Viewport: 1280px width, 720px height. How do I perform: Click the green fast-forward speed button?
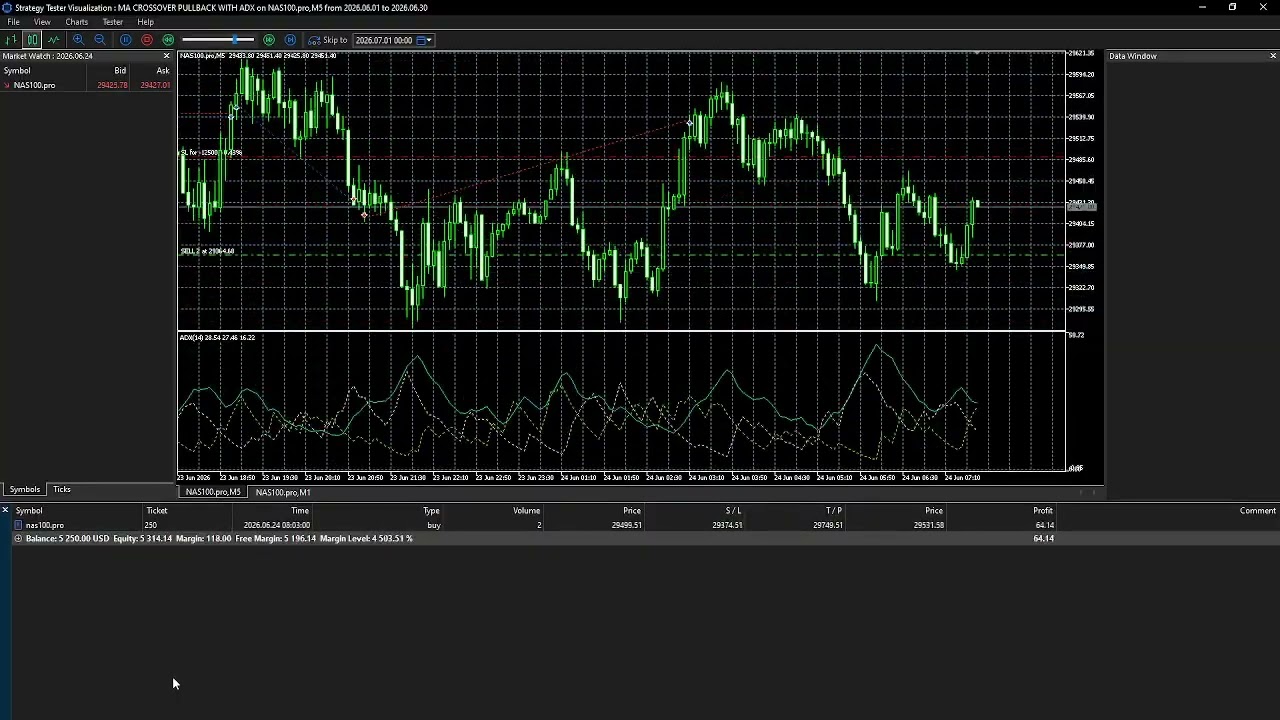click(269, 40)
